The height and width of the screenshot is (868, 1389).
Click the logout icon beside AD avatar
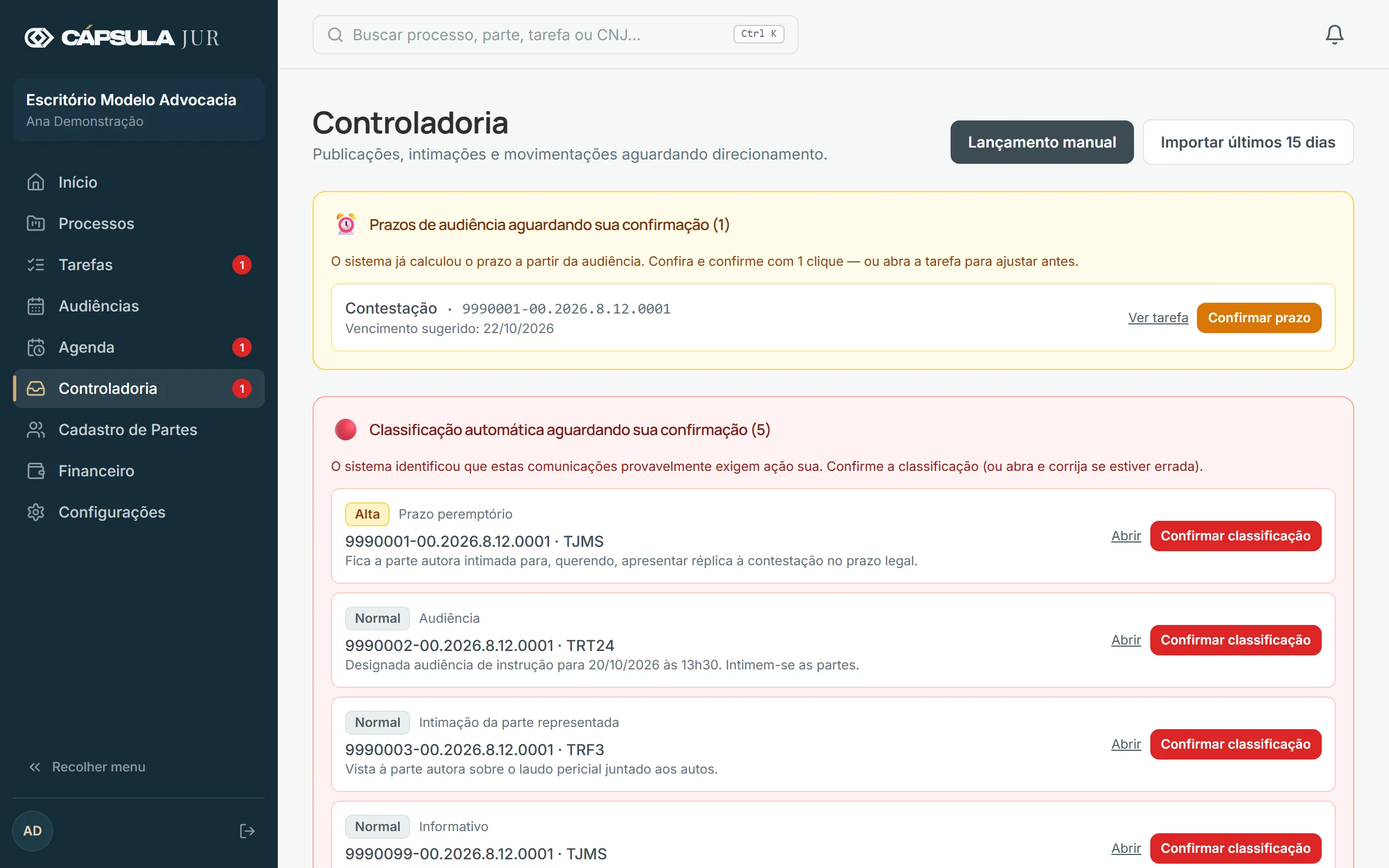(x=247, y=831)
